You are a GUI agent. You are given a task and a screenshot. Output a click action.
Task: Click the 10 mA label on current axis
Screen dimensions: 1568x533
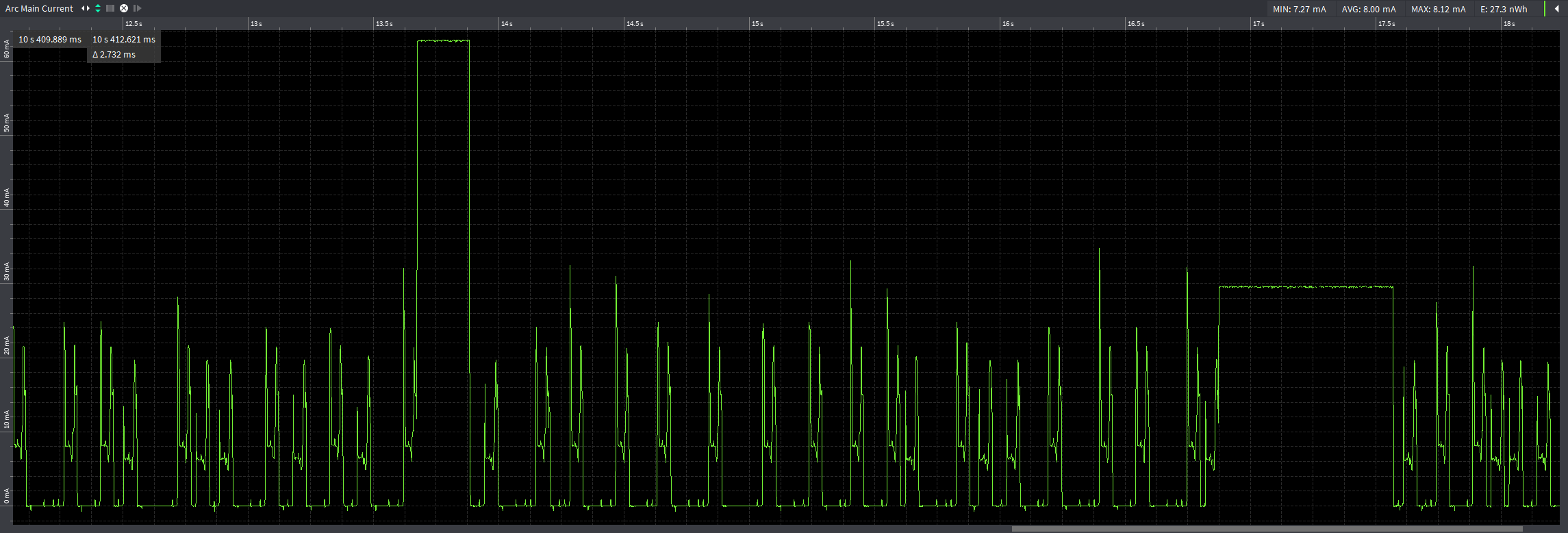[x=7, y=419]
